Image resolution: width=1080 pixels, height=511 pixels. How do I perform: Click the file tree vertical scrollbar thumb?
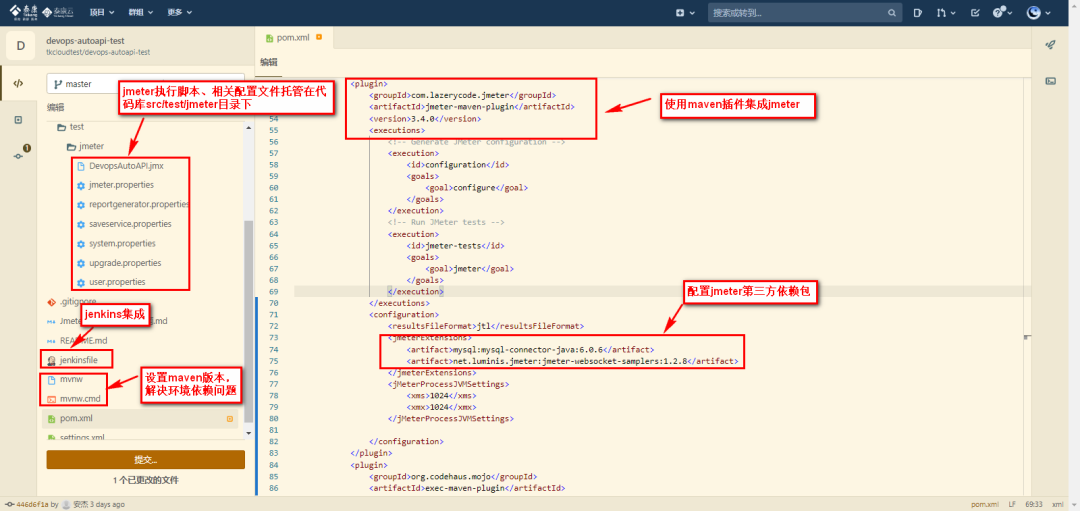click(249, 320)
